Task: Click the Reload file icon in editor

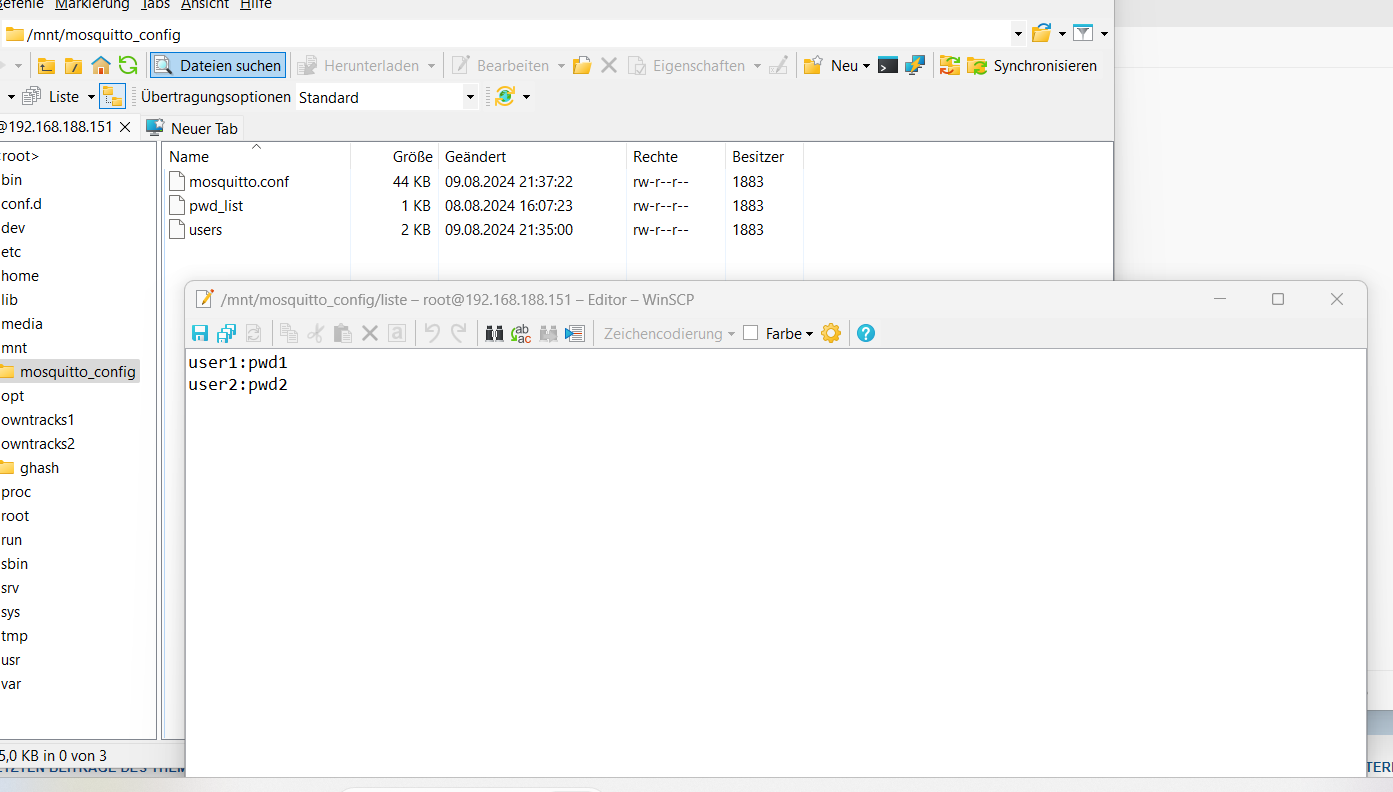Action: tap(253, 334)
